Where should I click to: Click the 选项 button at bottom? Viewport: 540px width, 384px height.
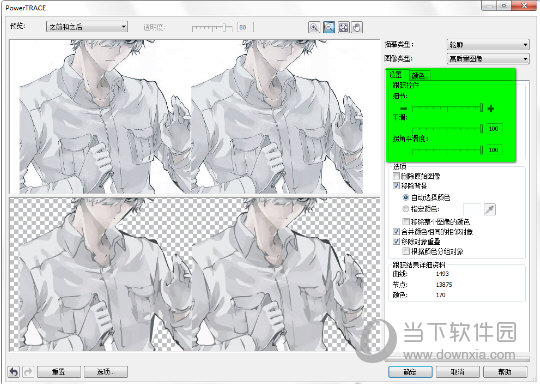[106, 372]
